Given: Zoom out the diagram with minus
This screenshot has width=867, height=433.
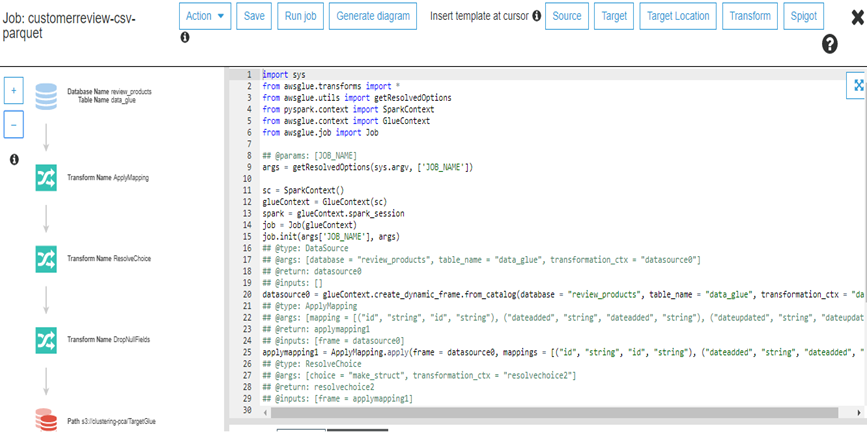Looking at the screenshot, I should 14,125.
